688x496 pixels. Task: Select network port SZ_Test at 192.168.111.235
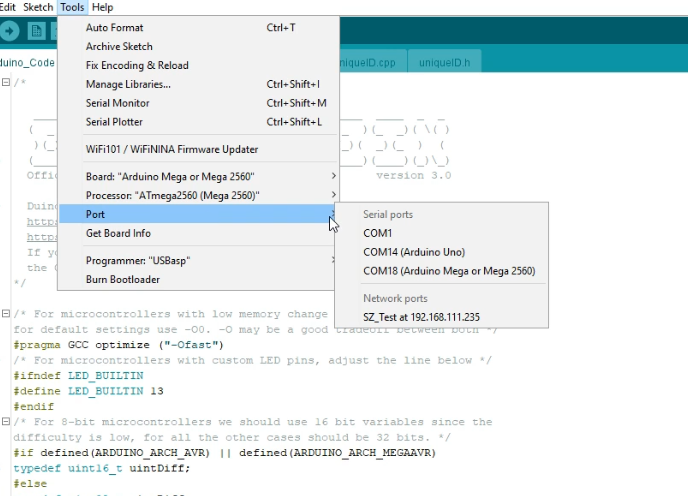[x=441, y=317]
